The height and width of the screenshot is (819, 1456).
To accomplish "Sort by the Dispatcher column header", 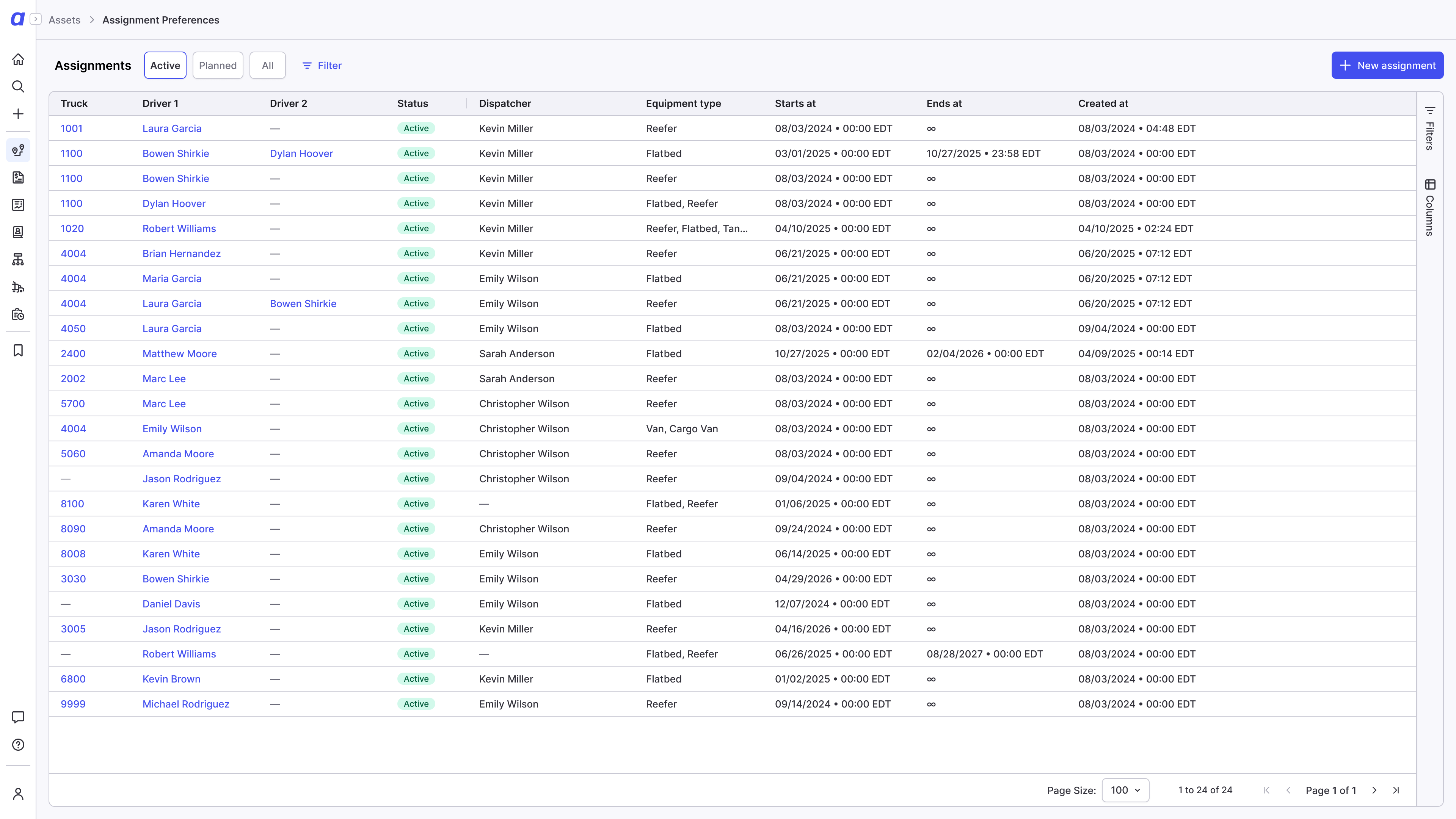I will coord(505,104).
